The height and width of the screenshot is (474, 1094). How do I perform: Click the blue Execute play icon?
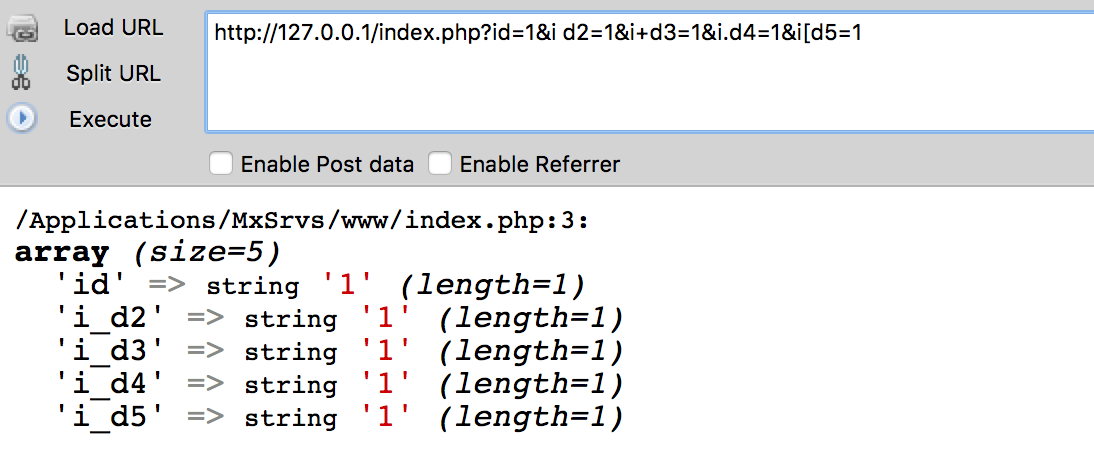[22, 119]
